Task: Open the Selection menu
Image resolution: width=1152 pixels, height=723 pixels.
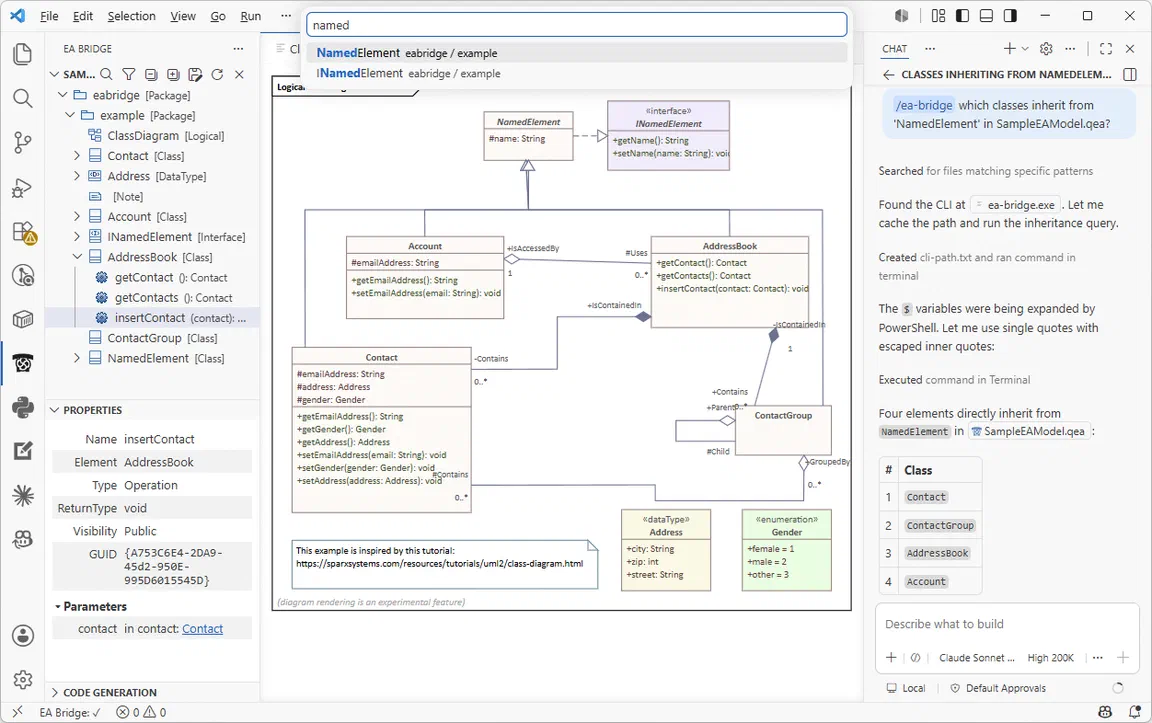Action: click(x=132, y=16)
